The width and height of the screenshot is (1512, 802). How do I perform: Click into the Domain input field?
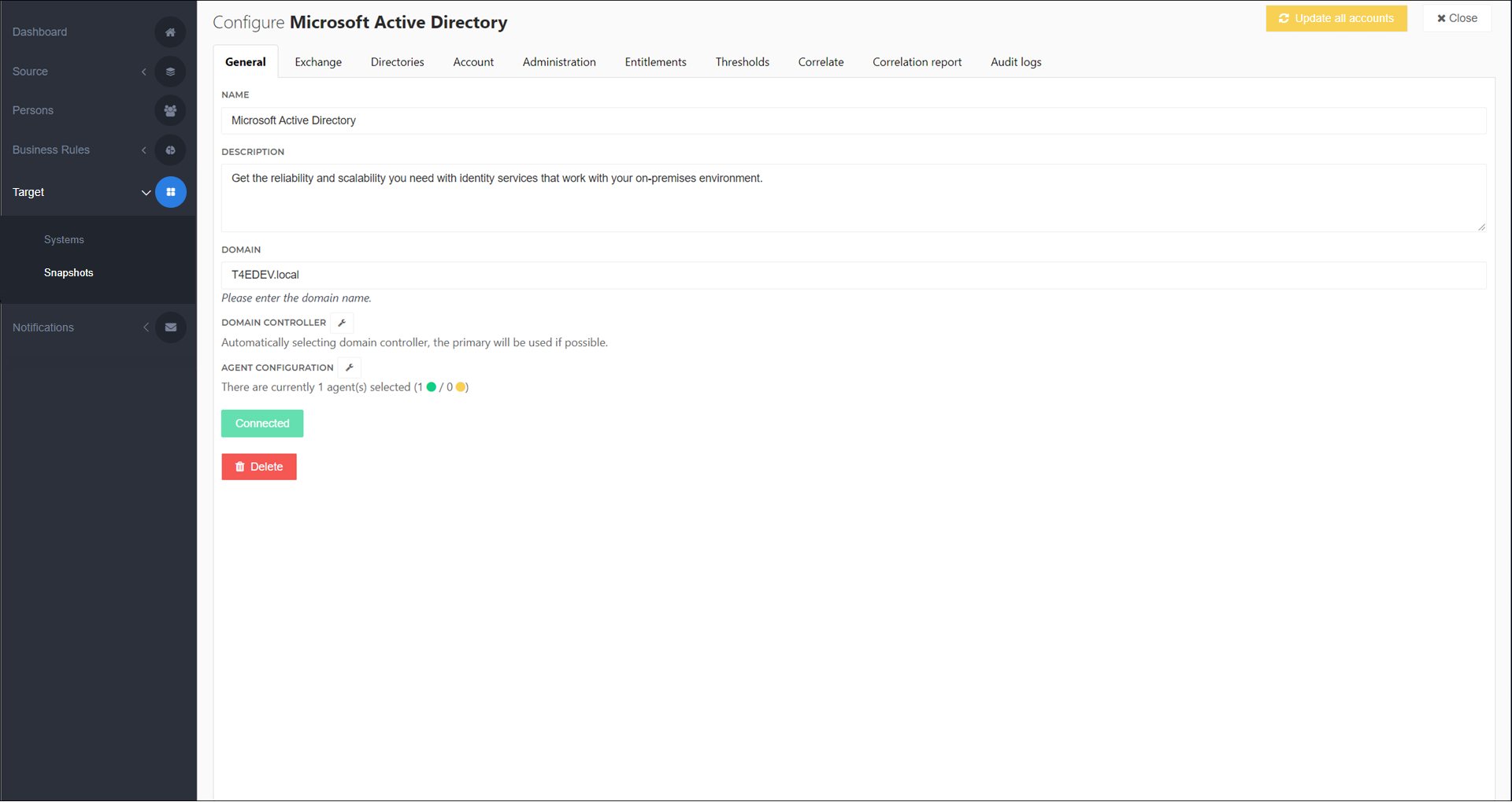pyautogui.click(x=854, y=275)
